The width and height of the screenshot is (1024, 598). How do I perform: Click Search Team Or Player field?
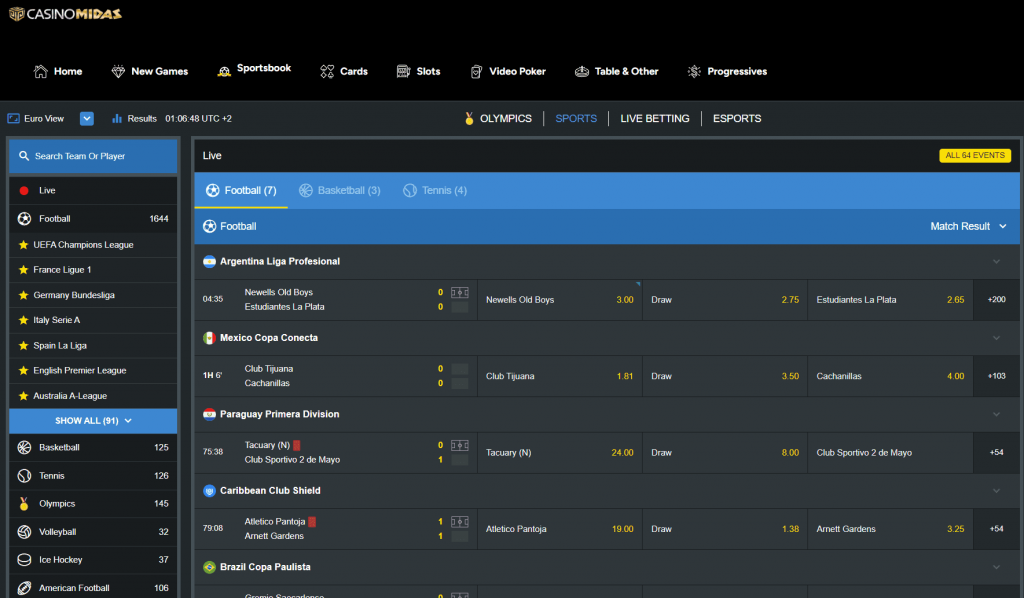pos(93,156)
